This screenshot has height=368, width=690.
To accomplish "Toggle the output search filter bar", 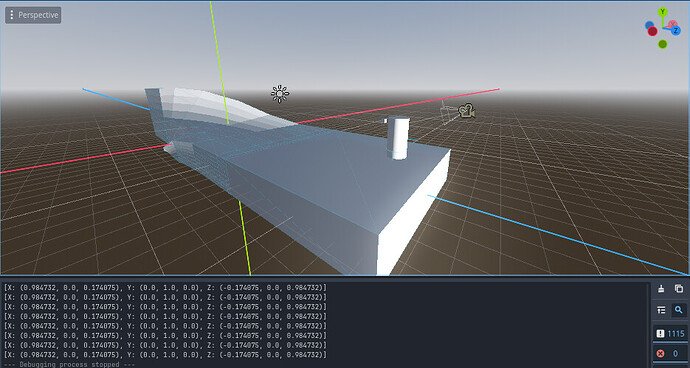I will (x=679, y=310).
